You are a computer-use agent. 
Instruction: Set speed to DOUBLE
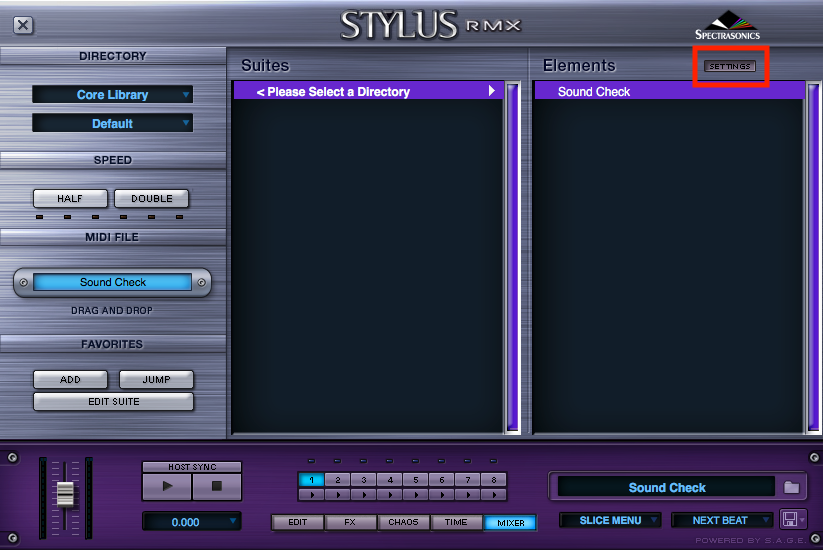click(152, 198)
